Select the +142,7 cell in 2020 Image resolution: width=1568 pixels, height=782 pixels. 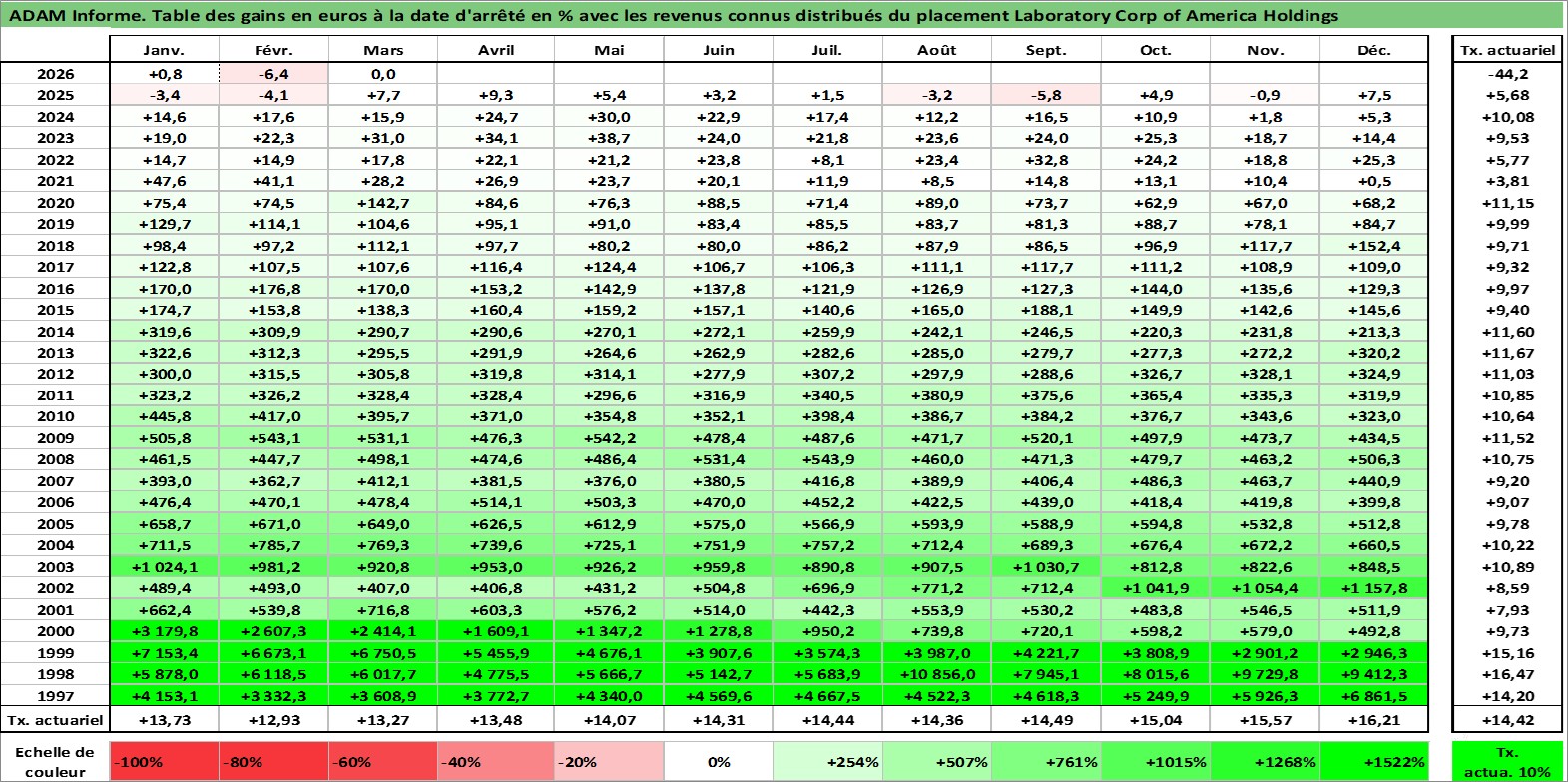coord(383,203)
